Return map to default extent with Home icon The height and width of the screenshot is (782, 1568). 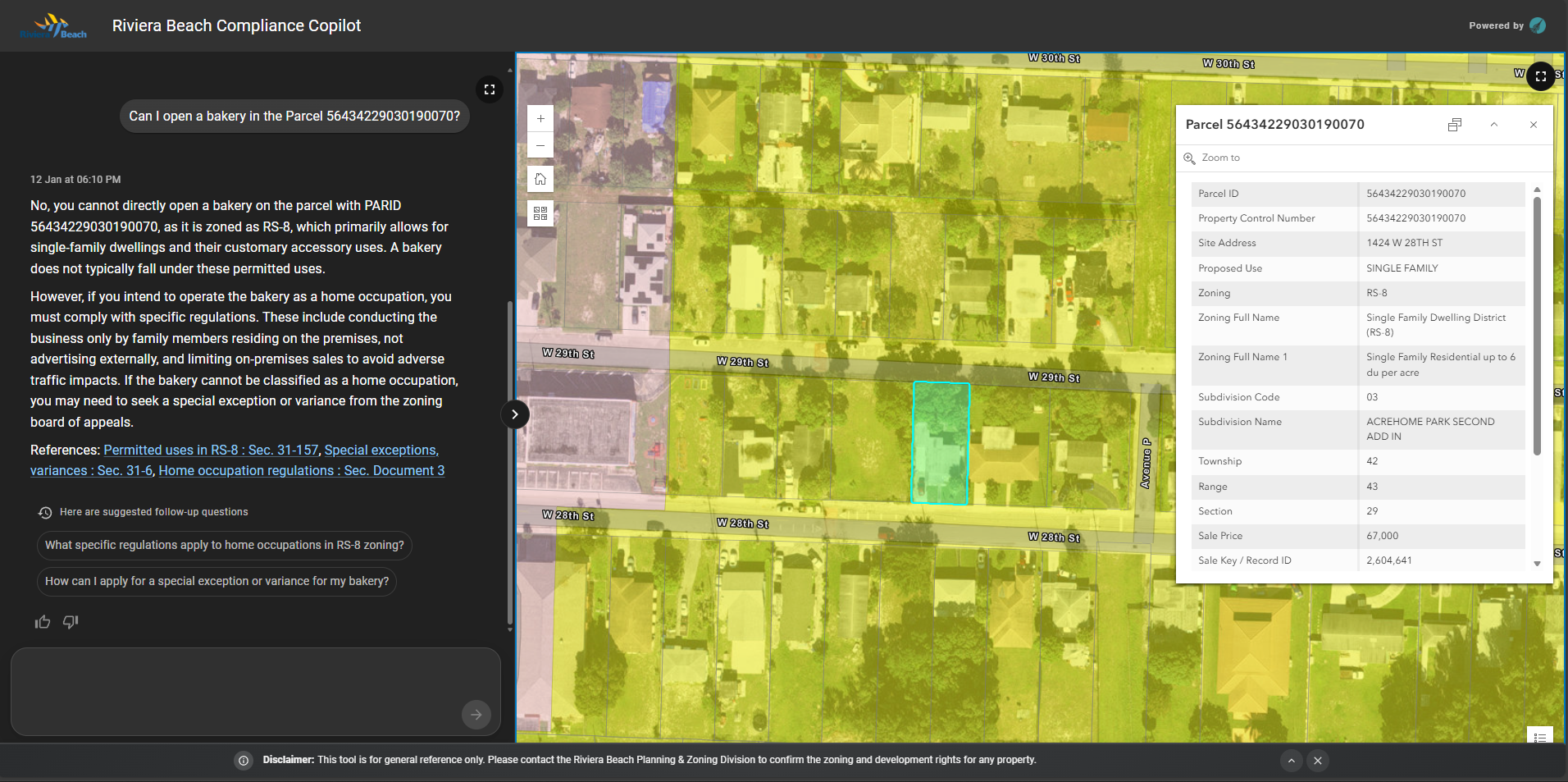[x=540, y=179]
